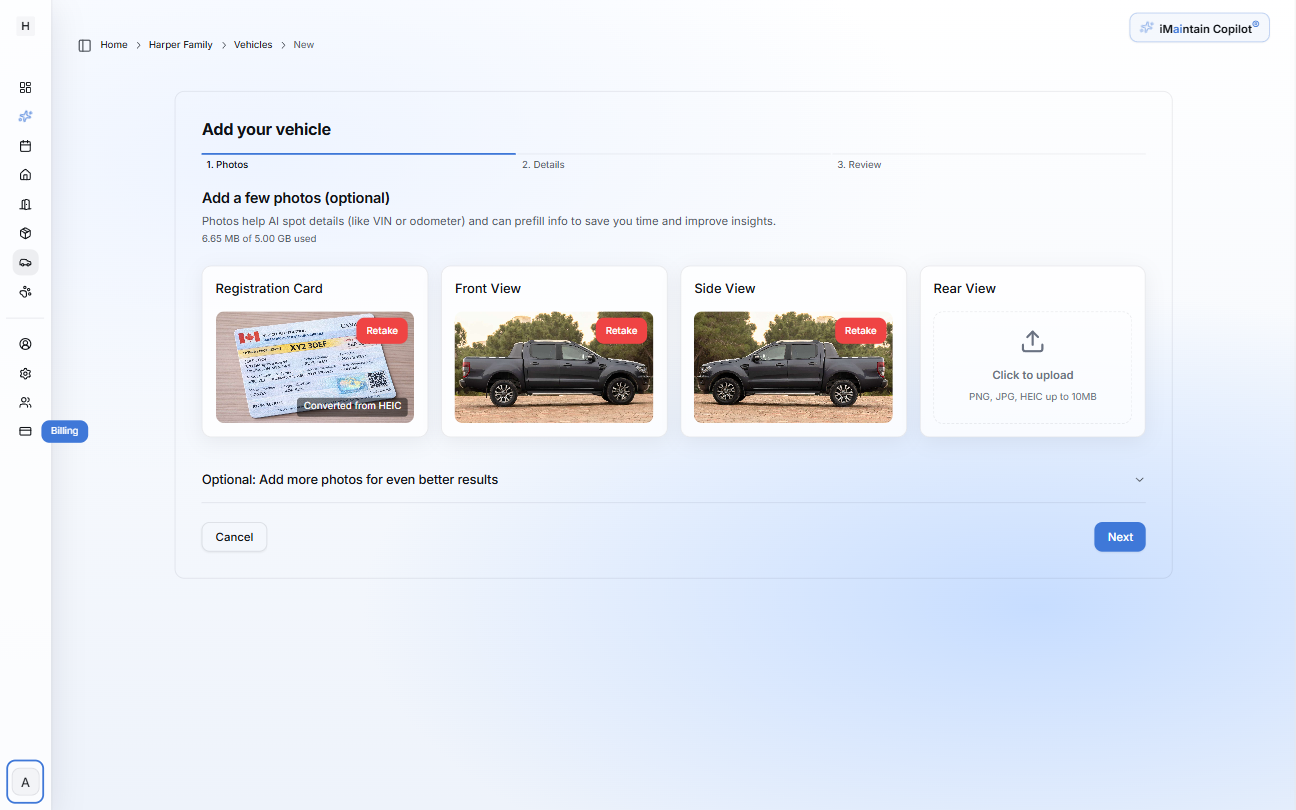
Task: Navigate to Harper Family via breadcrumb
Action: pyautogui.click(x=180, y=44)
